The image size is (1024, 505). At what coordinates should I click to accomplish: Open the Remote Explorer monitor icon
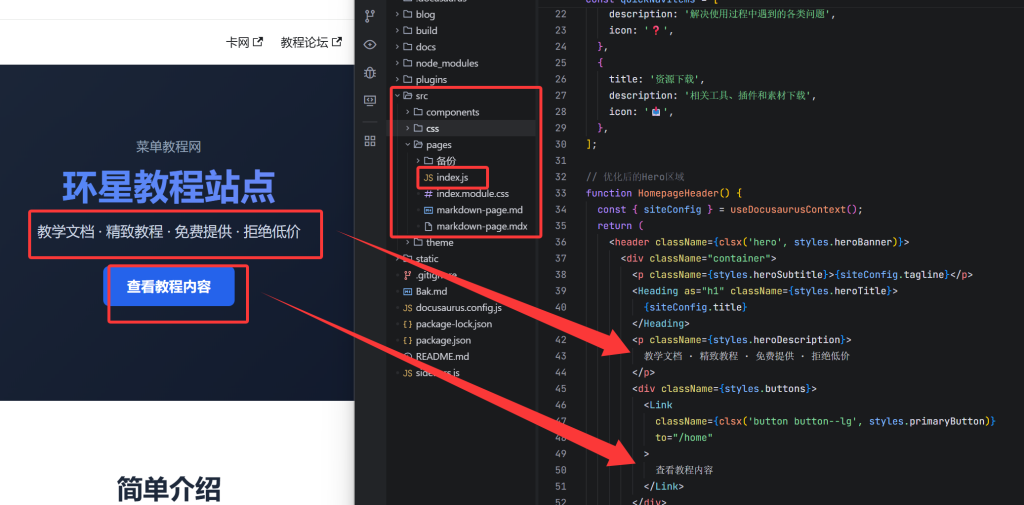point(370,101)
